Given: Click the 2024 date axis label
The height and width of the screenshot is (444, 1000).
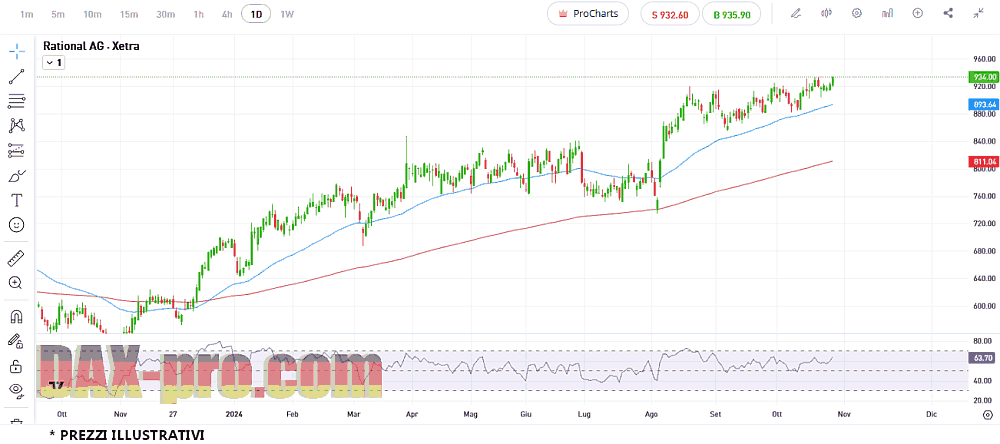Looking at the screenshot, I should 236,414.
